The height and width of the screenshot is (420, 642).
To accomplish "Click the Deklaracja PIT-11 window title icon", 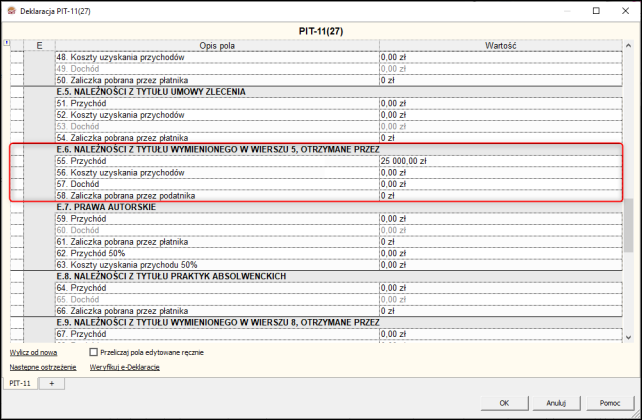I will (x=11, y=11).
